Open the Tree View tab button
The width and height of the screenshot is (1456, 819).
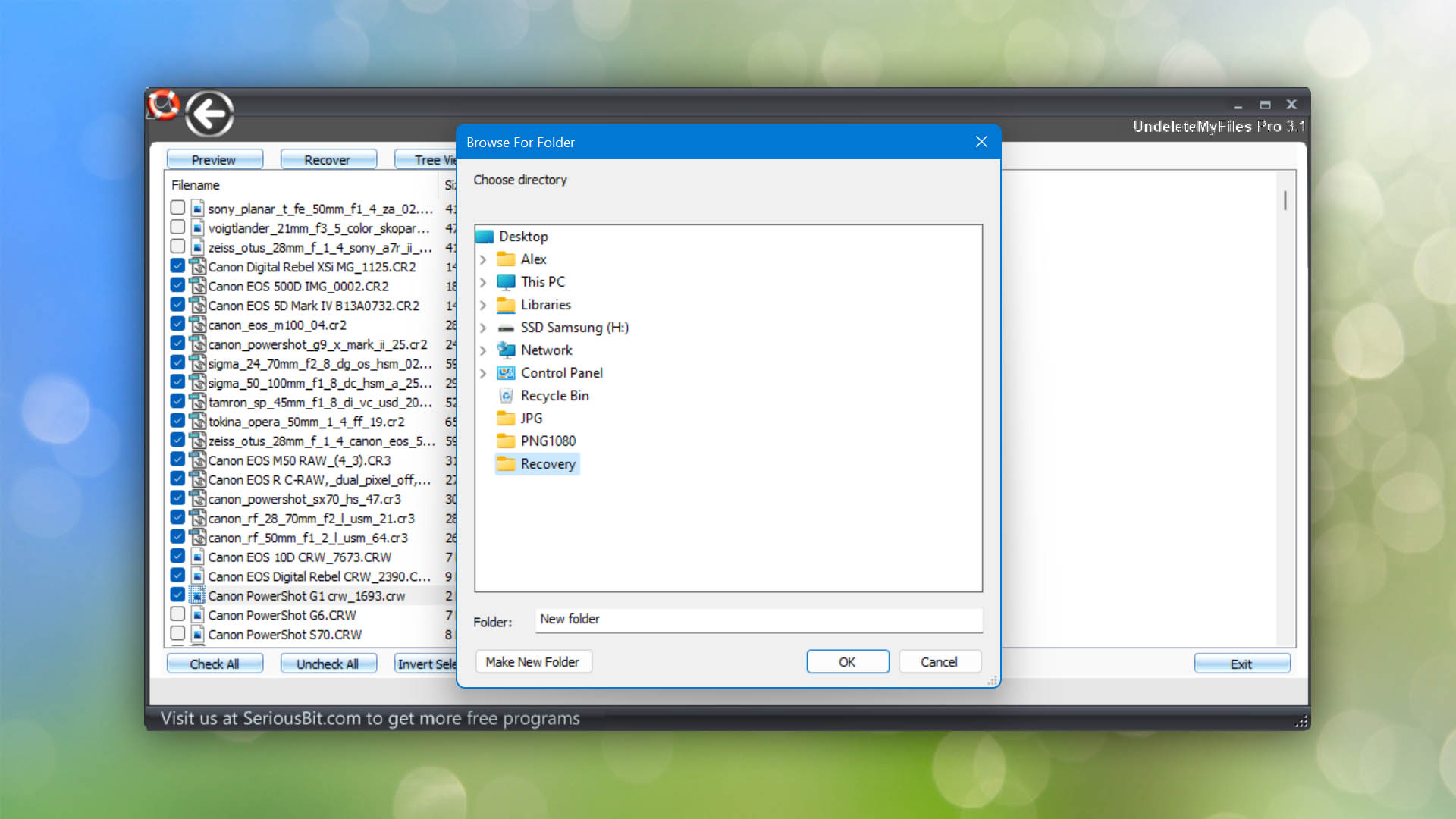[426, 160]
